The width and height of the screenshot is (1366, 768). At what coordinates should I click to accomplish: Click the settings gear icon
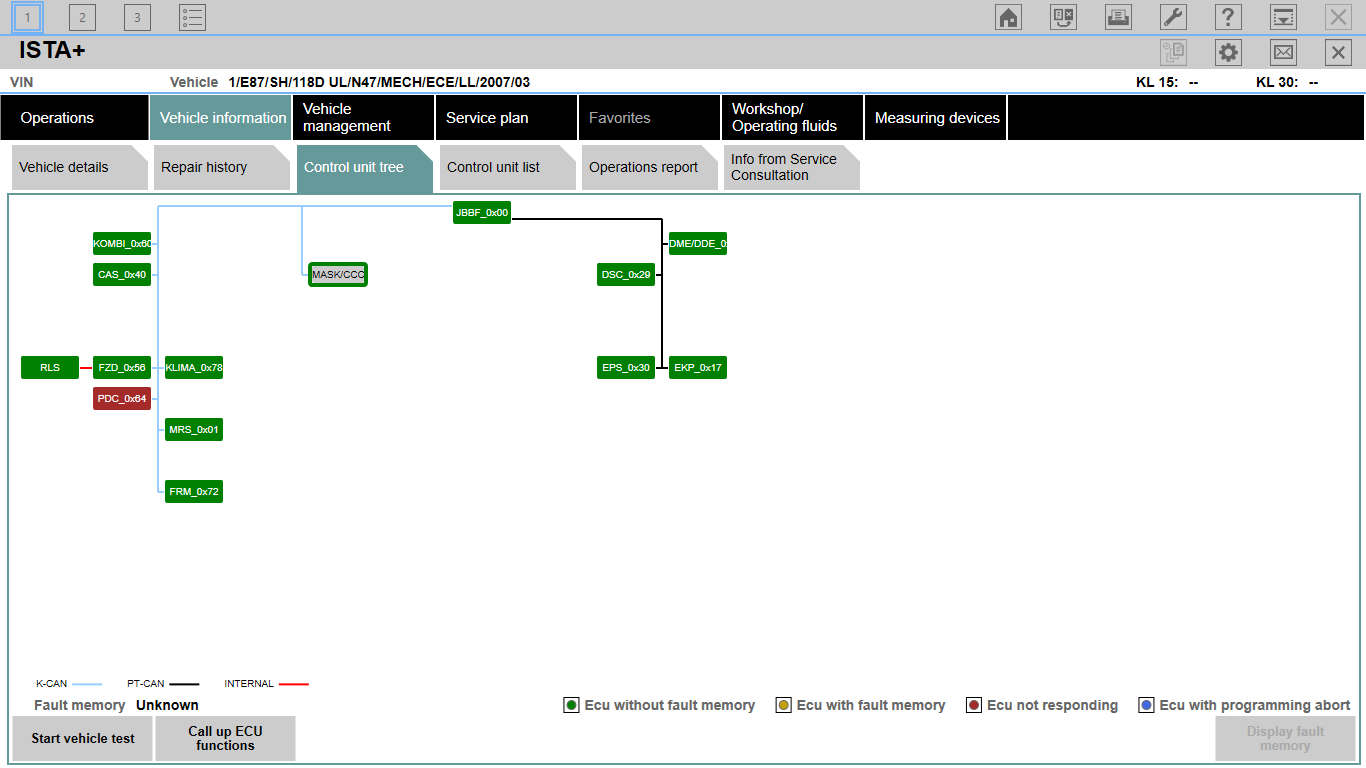pos(1228,53)
